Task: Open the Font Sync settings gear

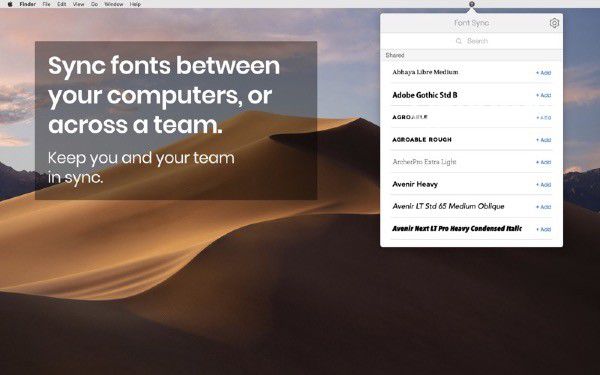Action: (554, 23)
